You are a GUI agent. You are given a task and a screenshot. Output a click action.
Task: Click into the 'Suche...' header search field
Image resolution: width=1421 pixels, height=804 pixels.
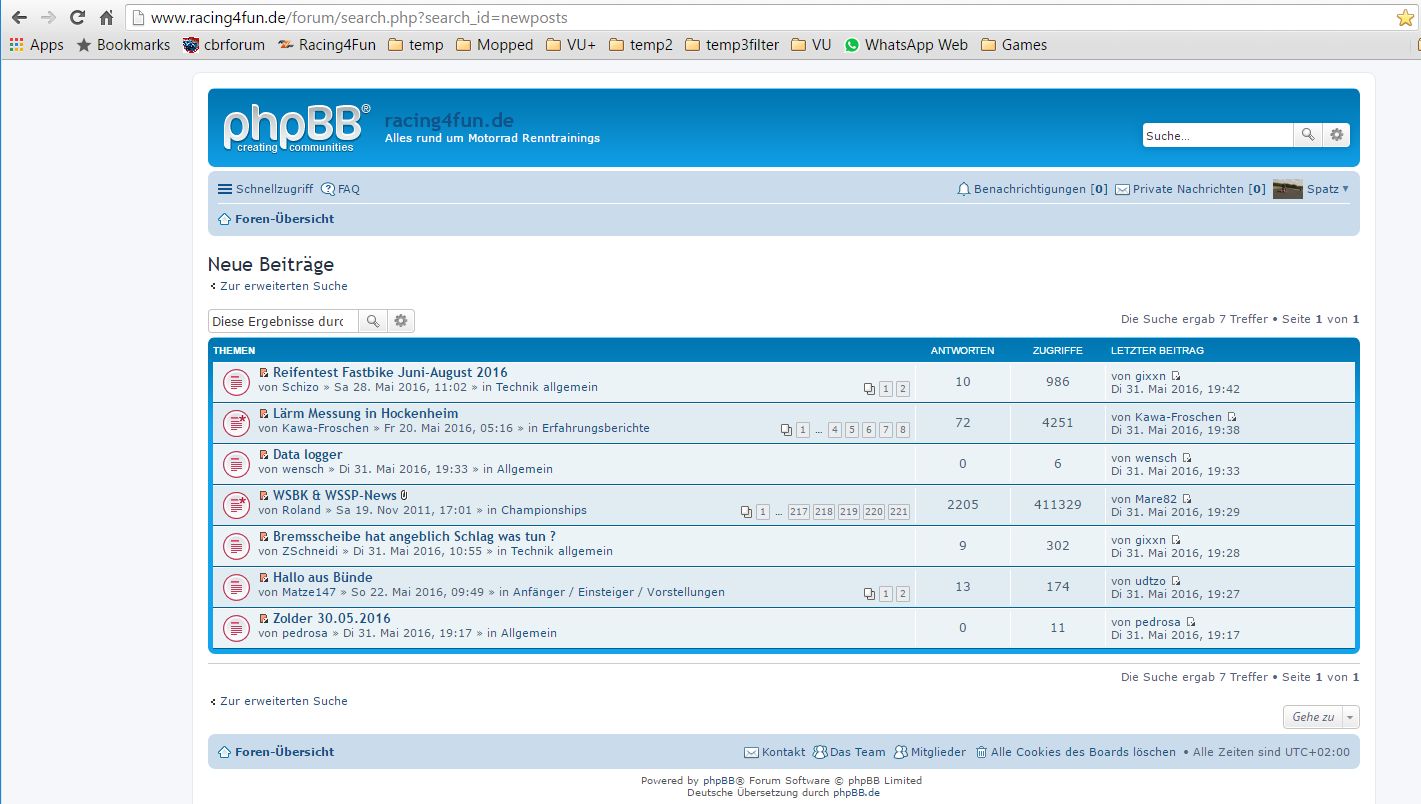(1216, 135)
